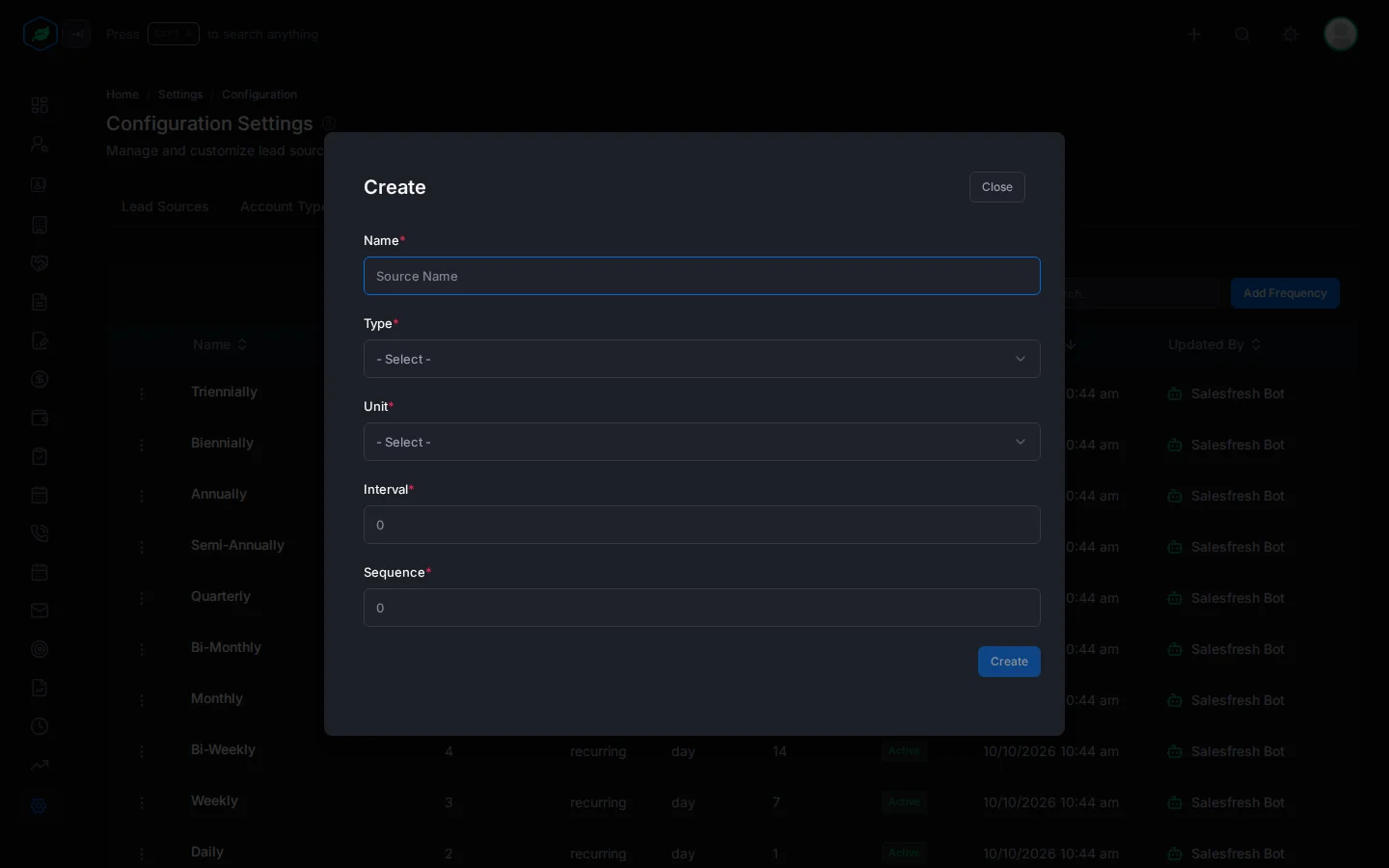The height and width of the screenshot is (868, 1389).
Task: Click the Daily row name
Action: pyautogui.click(x=207, y=852)
